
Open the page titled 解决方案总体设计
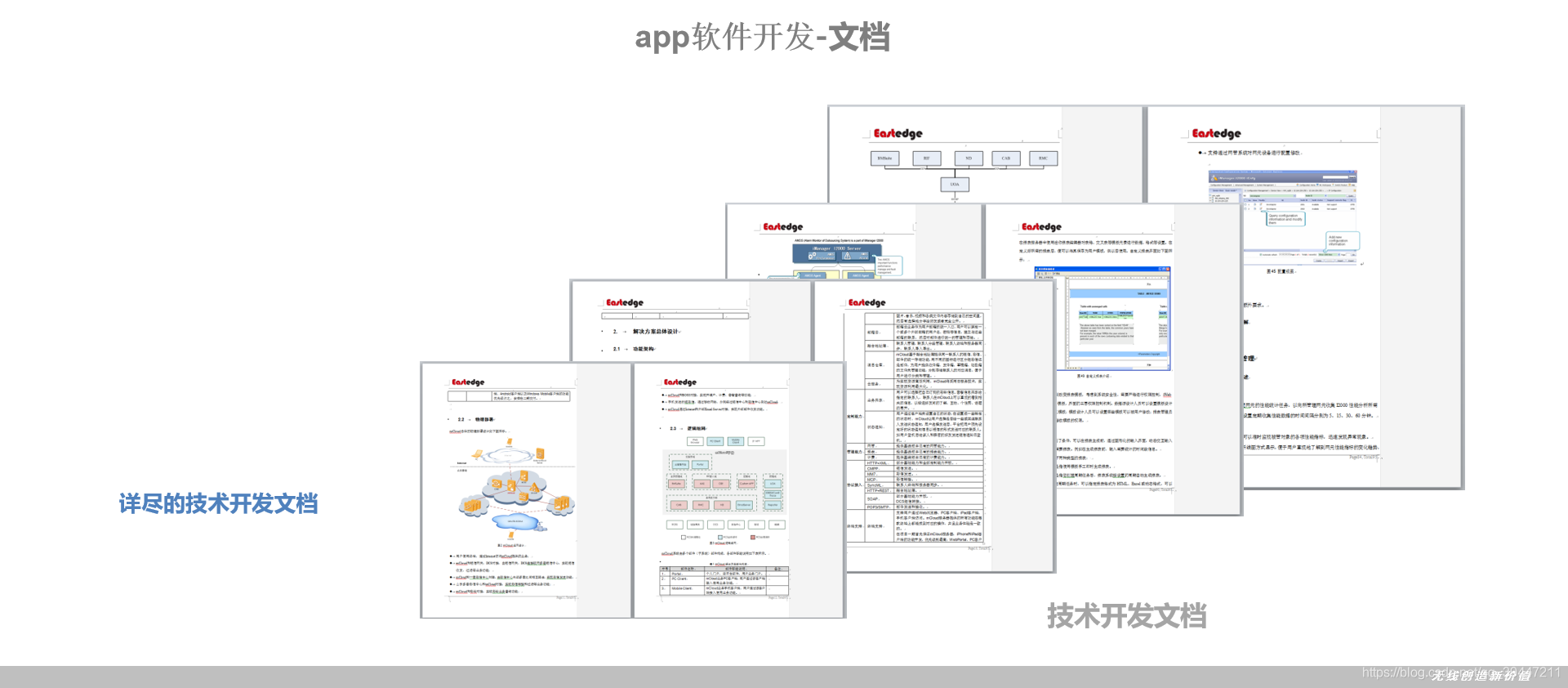click(690, 321)
